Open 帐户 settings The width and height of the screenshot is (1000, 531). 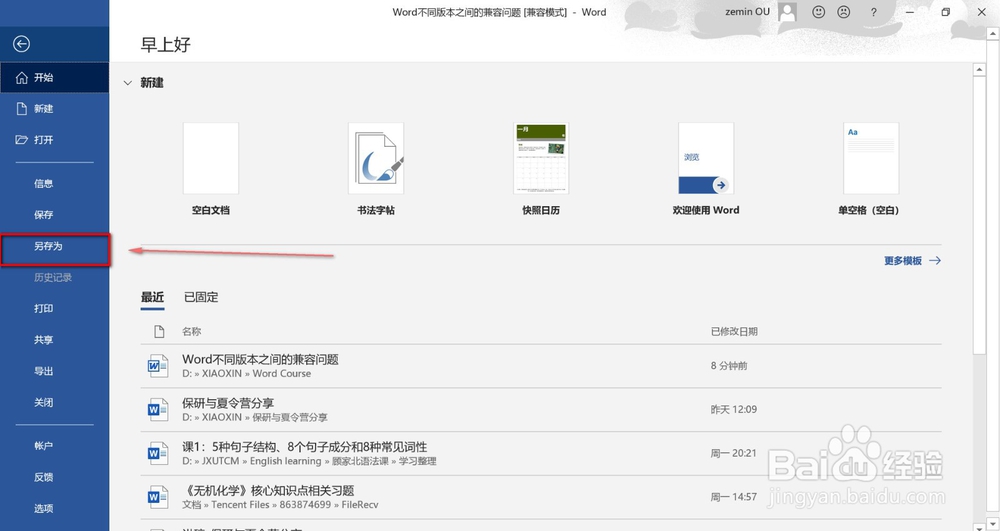click(x=54, y=446)
